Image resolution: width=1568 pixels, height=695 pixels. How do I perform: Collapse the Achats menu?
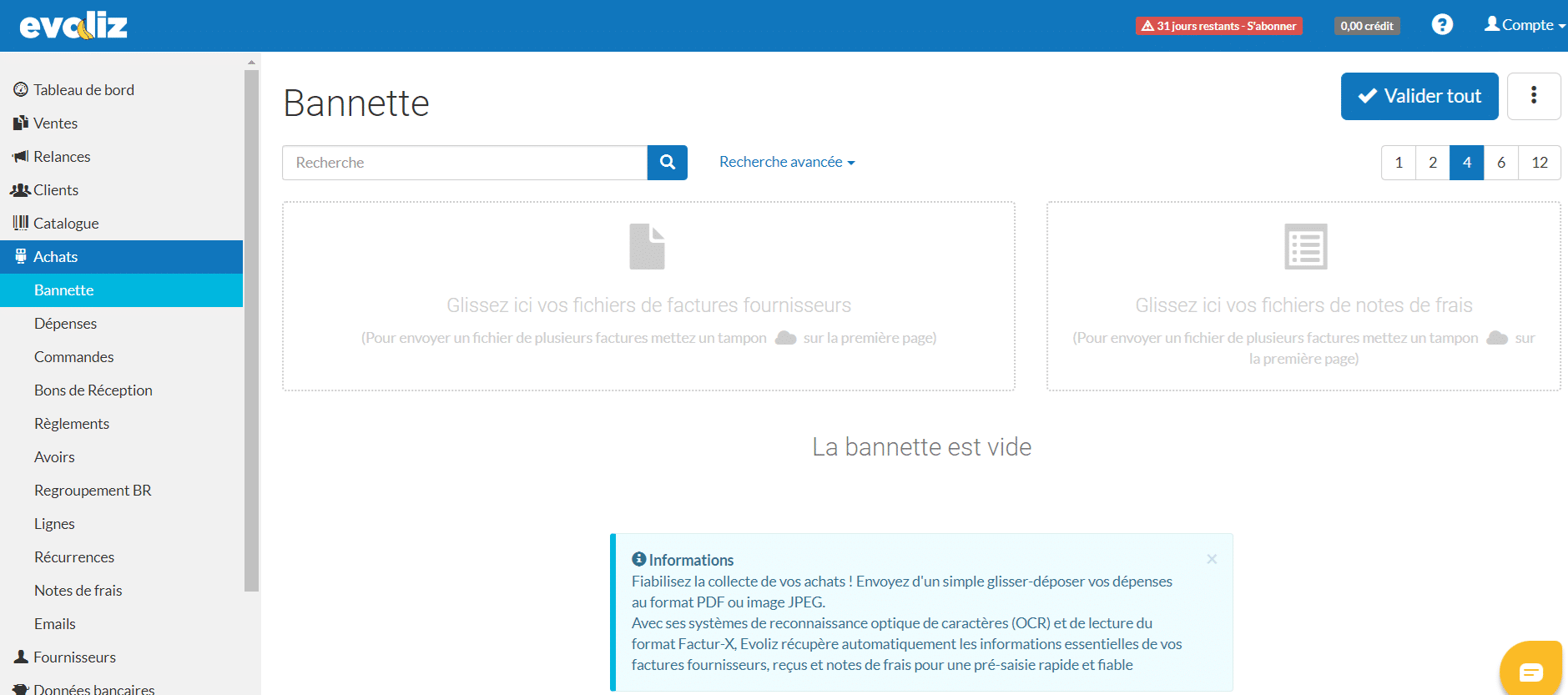tap(122, 256)
